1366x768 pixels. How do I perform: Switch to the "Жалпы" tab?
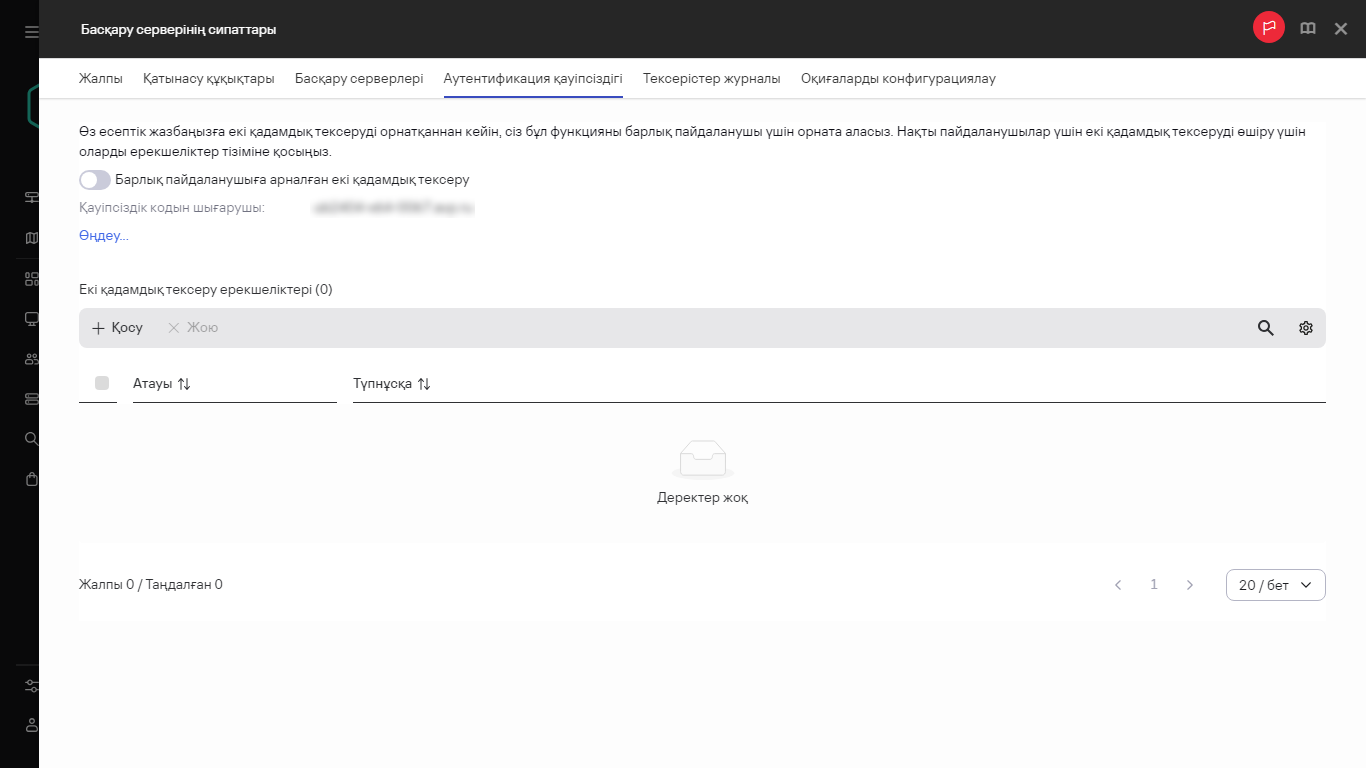tap(99, 77)
